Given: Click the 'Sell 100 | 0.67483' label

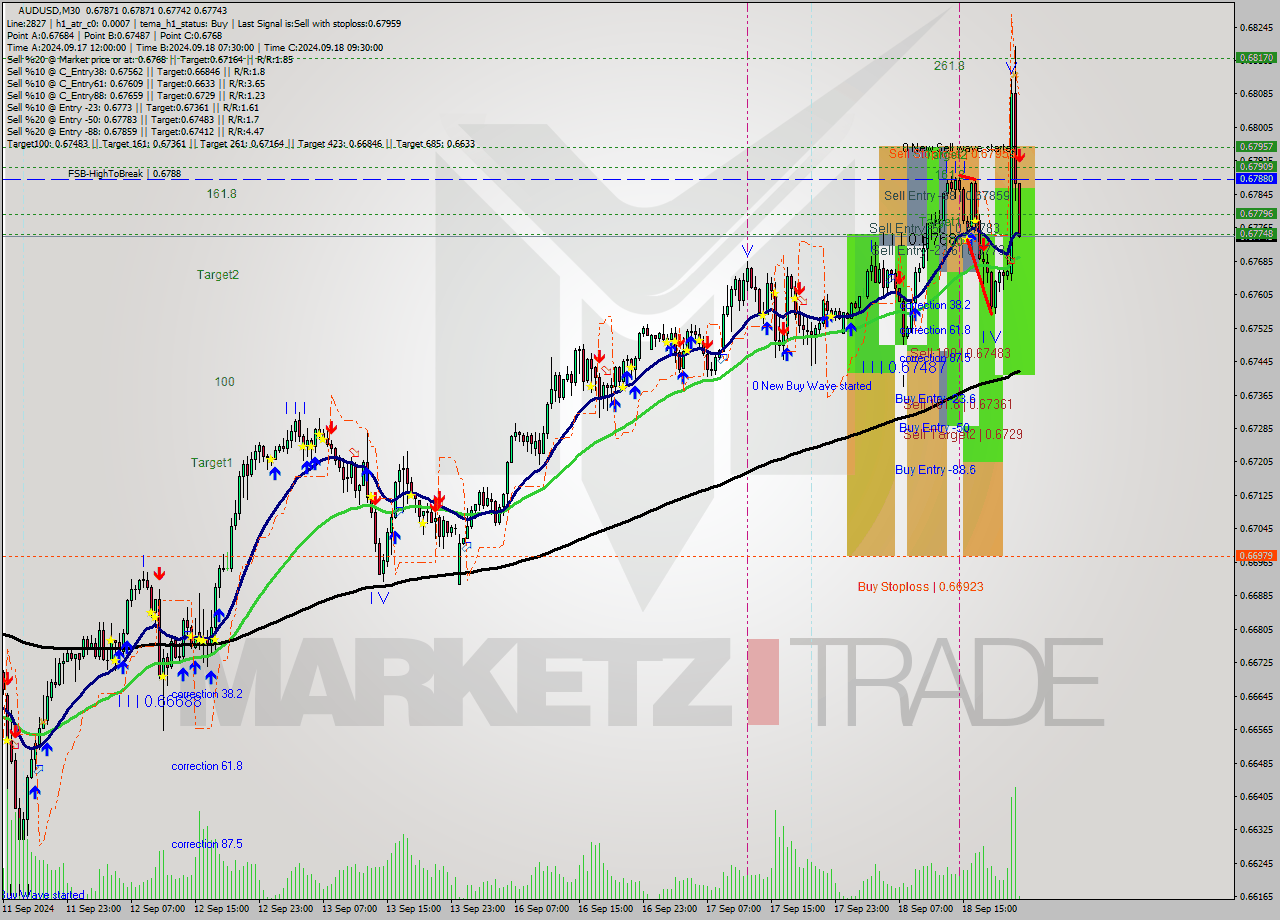Looking at the screenshot, I should click(x=960, y=353).
